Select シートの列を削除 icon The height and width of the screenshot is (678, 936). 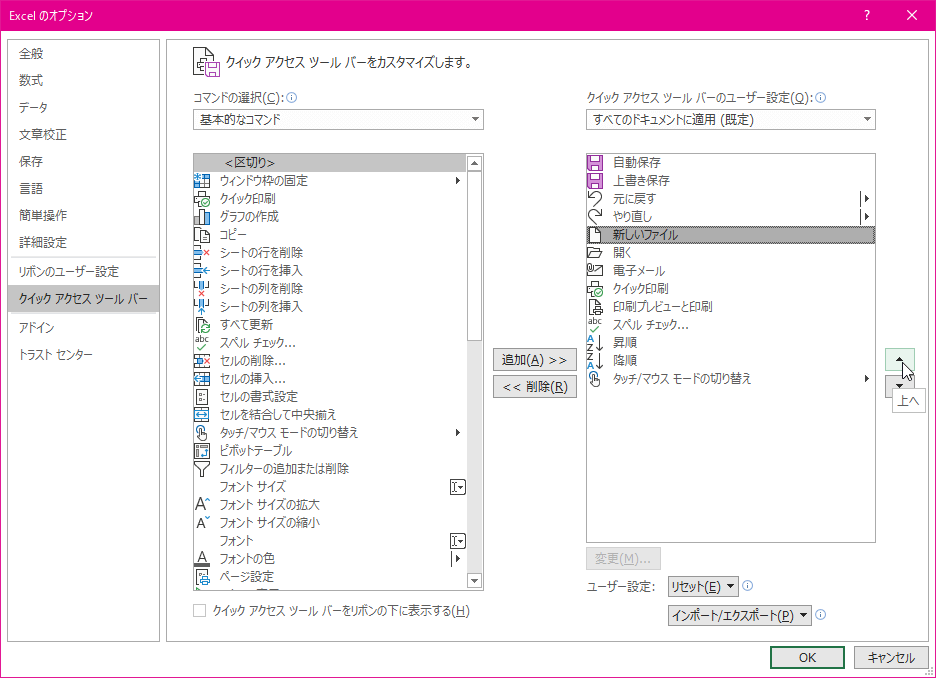(202, 289)
